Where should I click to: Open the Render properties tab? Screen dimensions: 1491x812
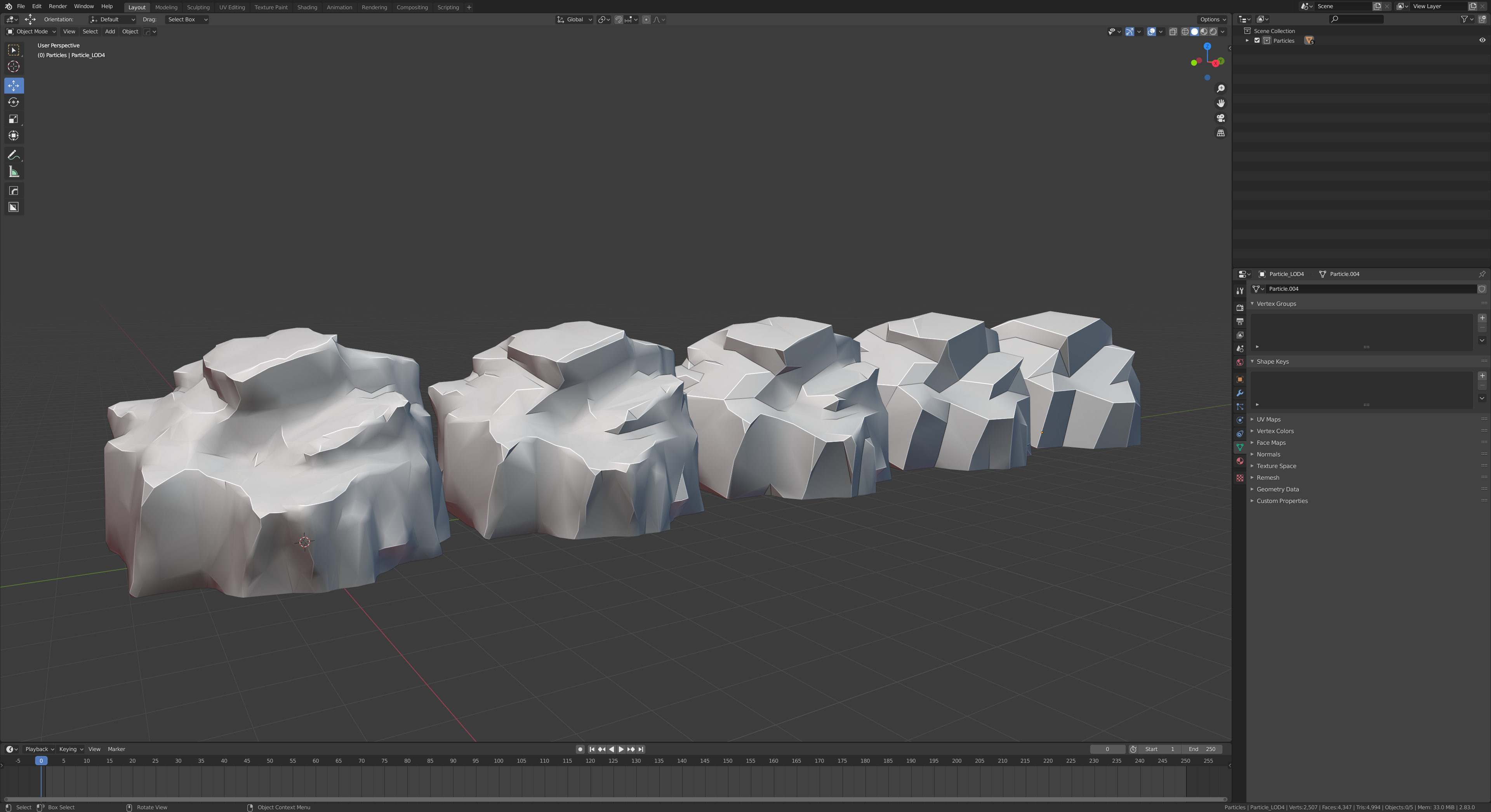pyautogui.click(x=1240, y=308)
